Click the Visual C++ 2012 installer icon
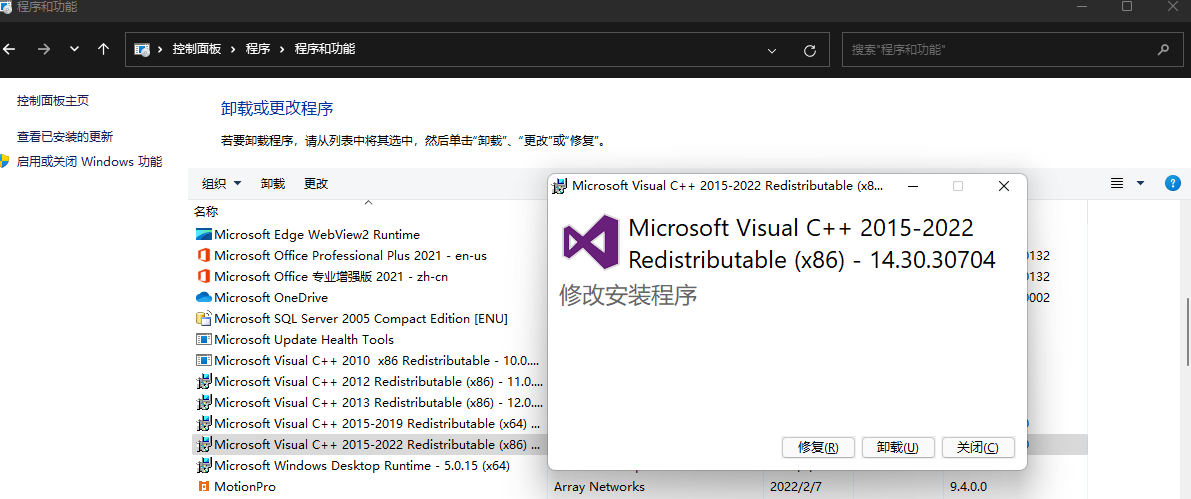Viewport: 1191px width, 499px height. (204, 381)
